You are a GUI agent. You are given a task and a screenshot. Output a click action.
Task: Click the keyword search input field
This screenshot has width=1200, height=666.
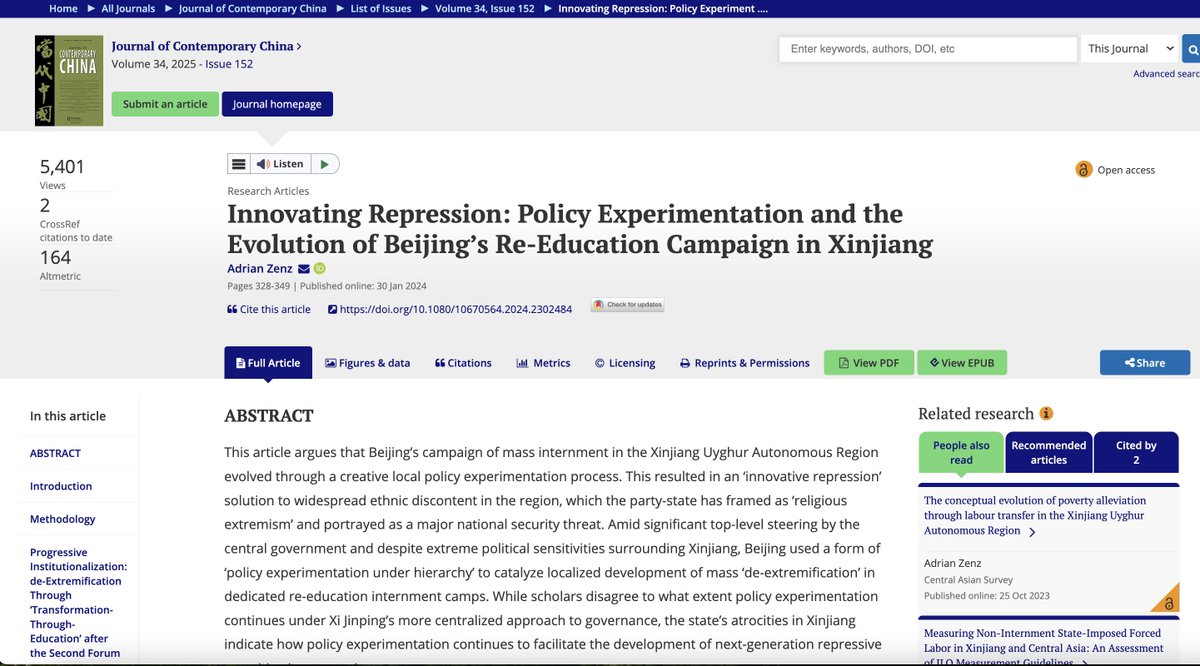[x=928, y=48]
